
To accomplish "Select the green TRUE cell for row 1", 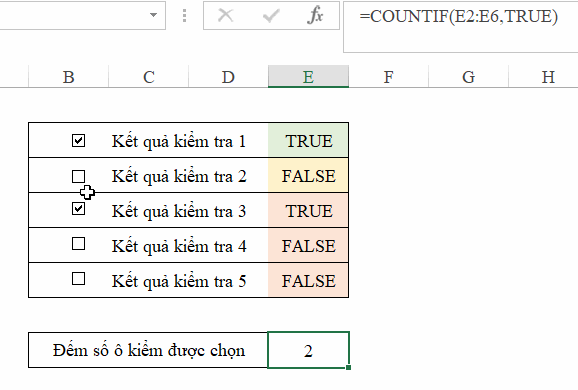I will click(308, 140).
